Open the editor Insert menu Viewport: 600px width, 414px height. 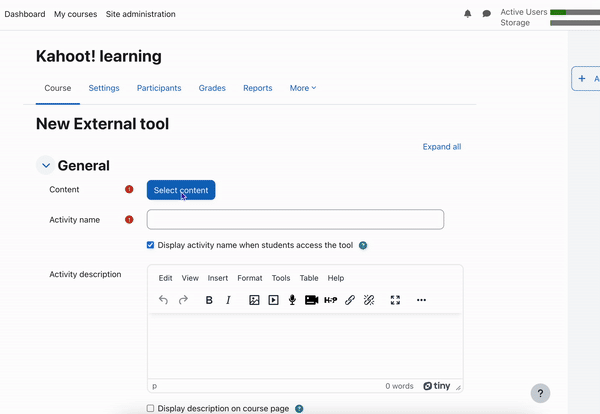click(x=218, y=278)
